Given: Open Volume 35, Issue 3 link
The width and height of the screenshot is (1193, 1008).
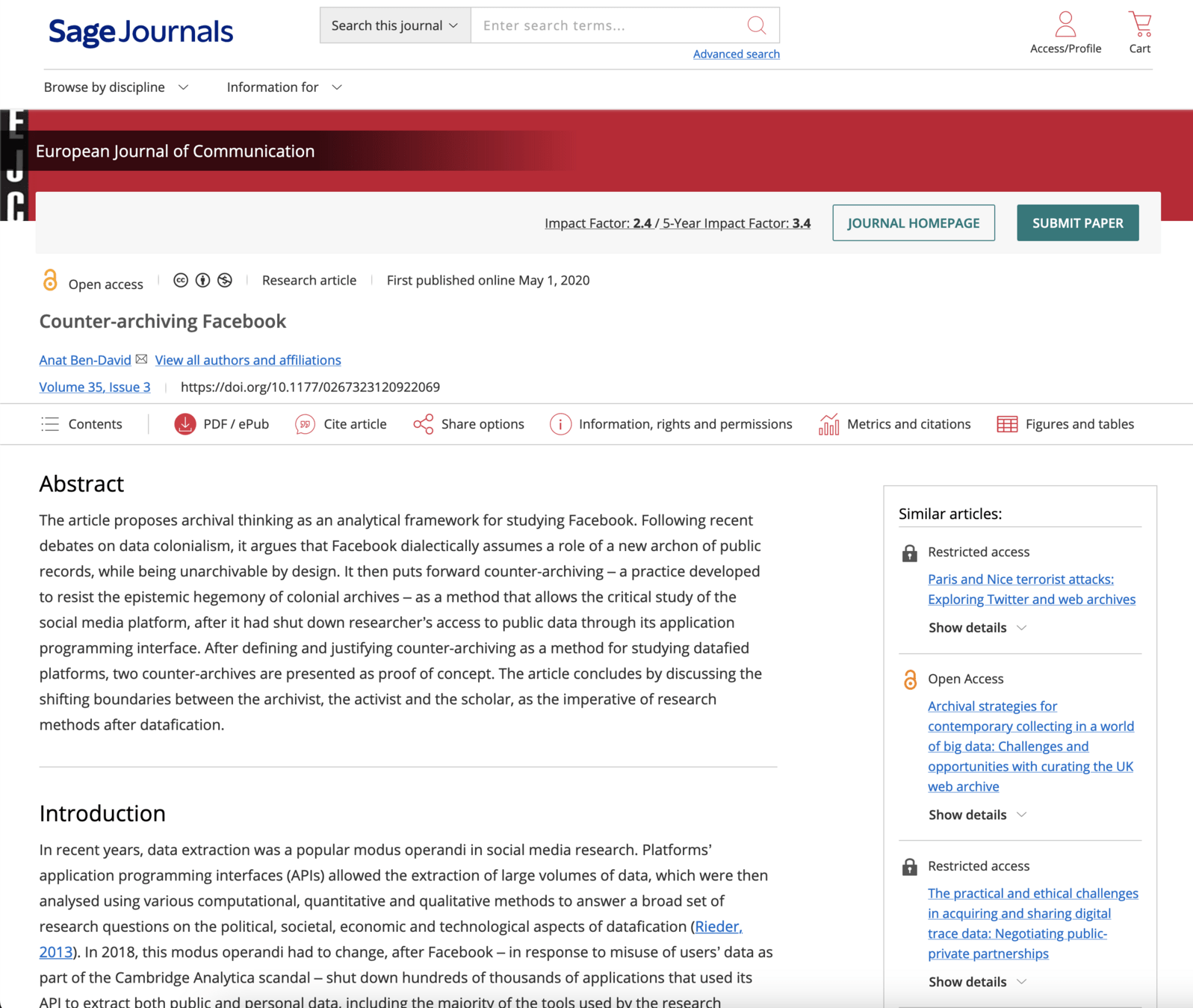Looking at the screenshot, I should 95,387.
